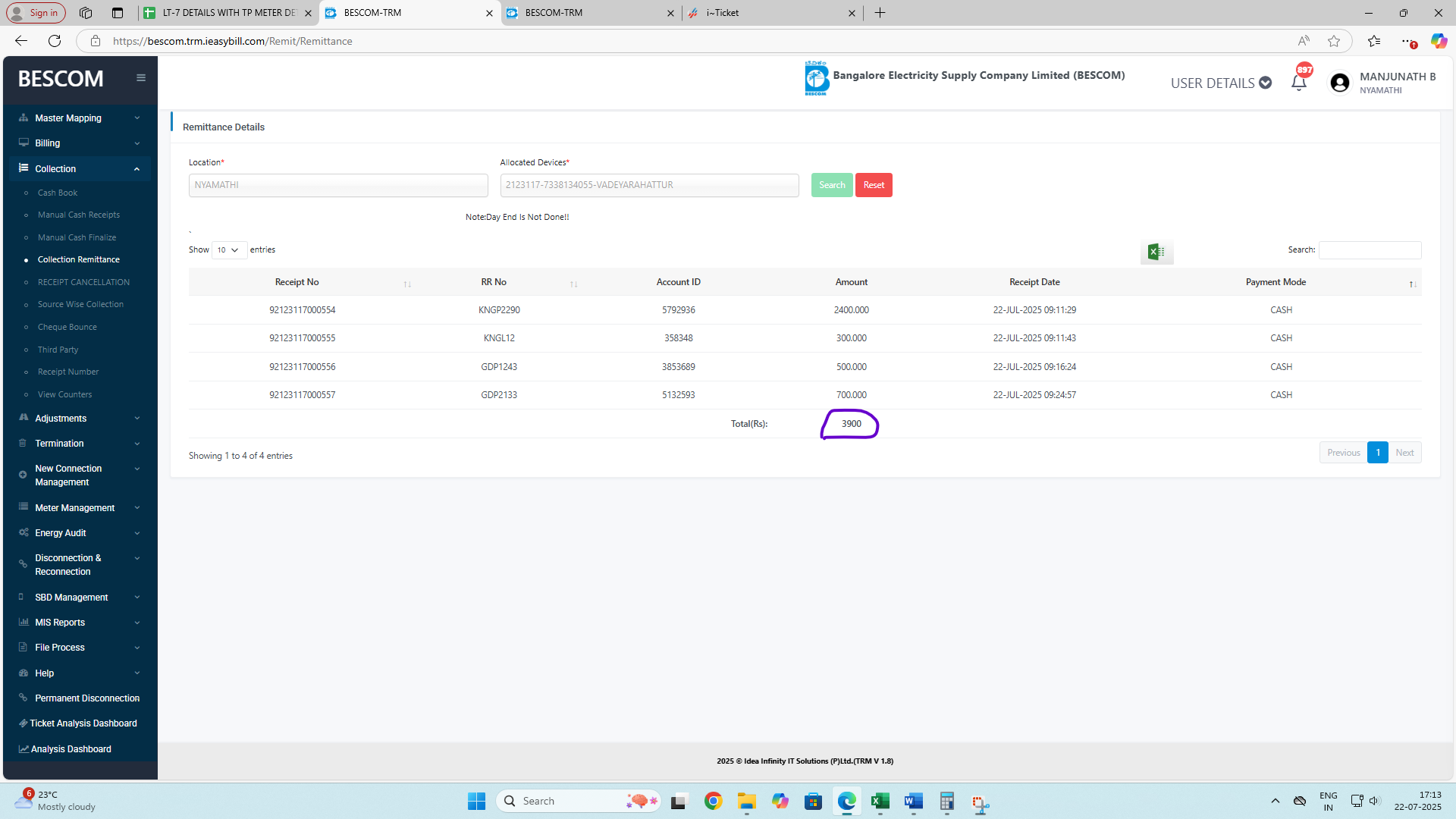Expand the Termination menu
Image resolution: width=1456 pixels, height=819 pixels.
click(80, 443)
